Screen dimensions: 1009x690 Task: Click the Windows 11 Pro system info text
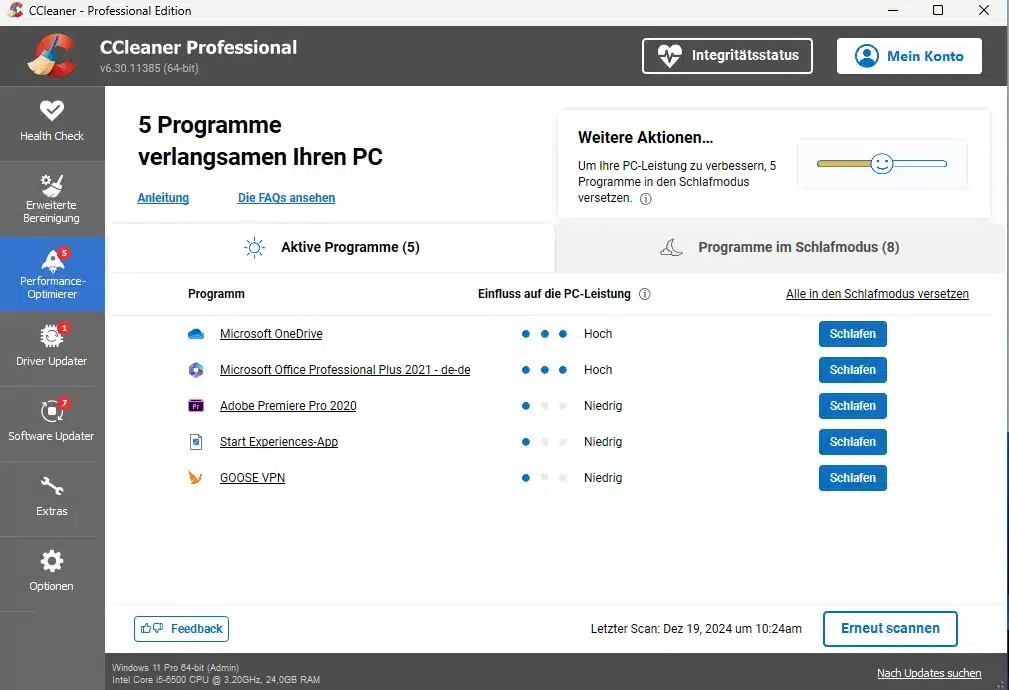[x=176, y=668]
